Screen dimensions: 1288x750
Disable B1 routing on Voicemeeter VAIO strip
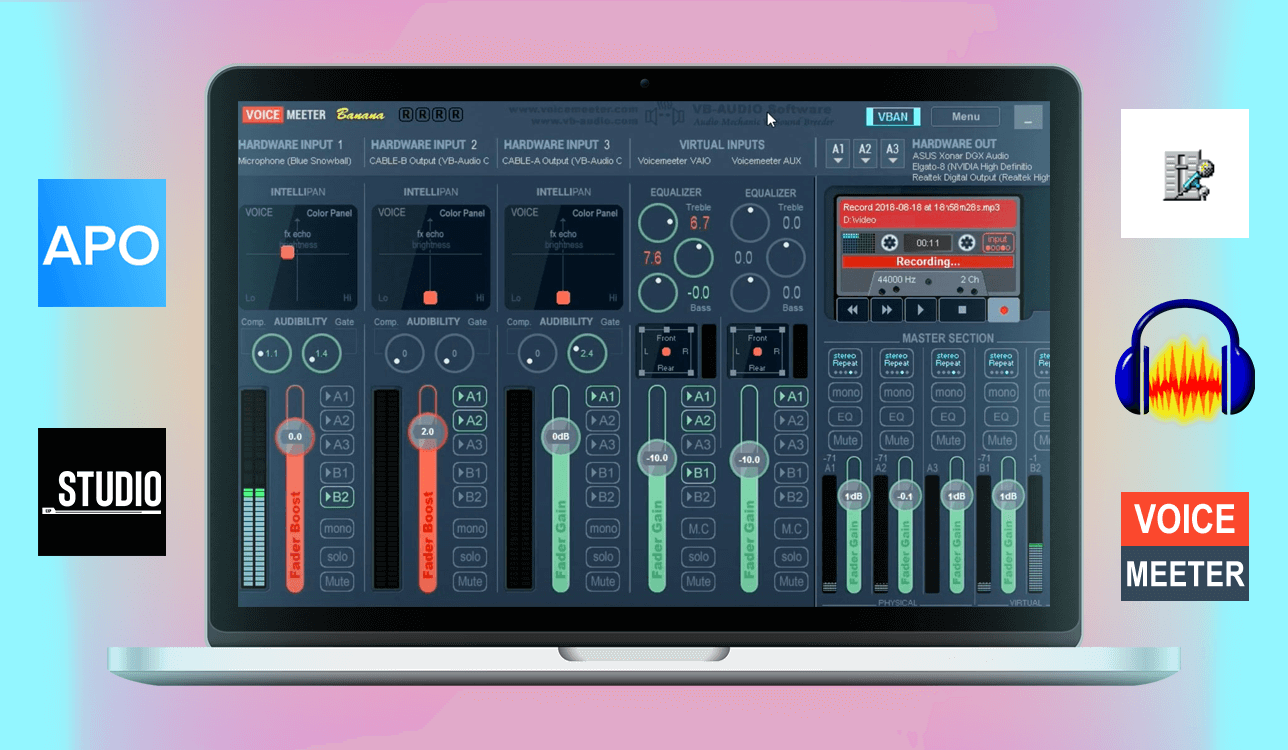tap(699, 472)
